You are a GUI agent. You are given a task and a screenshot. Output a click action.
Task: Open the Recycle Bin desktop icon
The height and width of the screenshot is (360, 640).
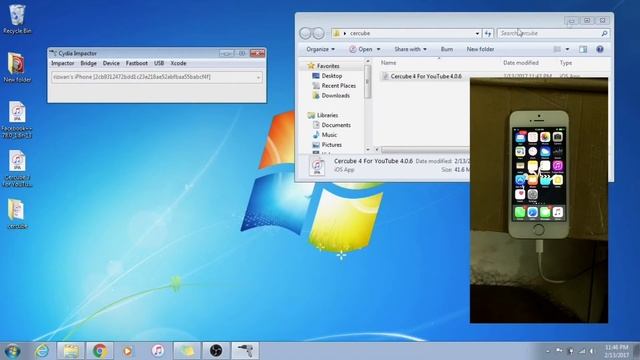(17, 19)
